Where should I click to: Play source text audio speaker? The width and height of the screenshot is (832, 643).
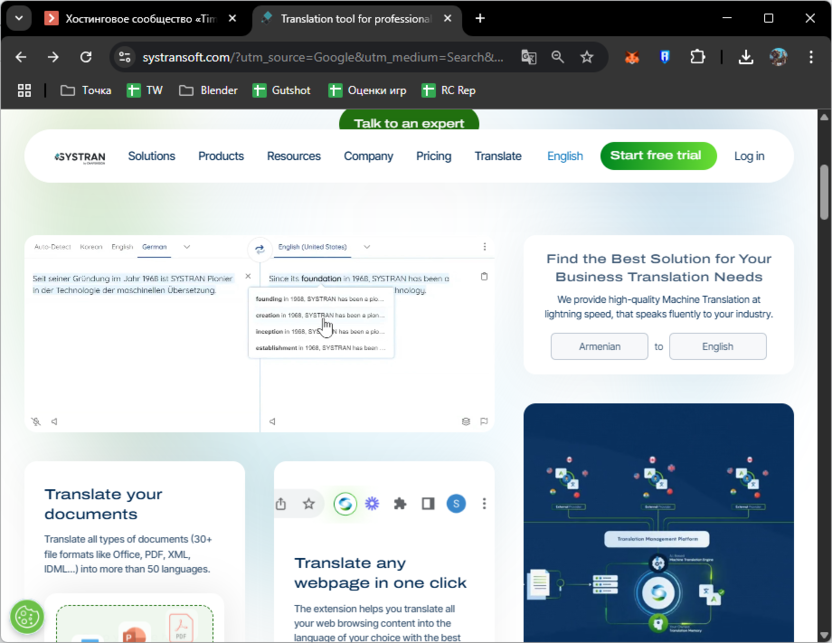[54, 422]
